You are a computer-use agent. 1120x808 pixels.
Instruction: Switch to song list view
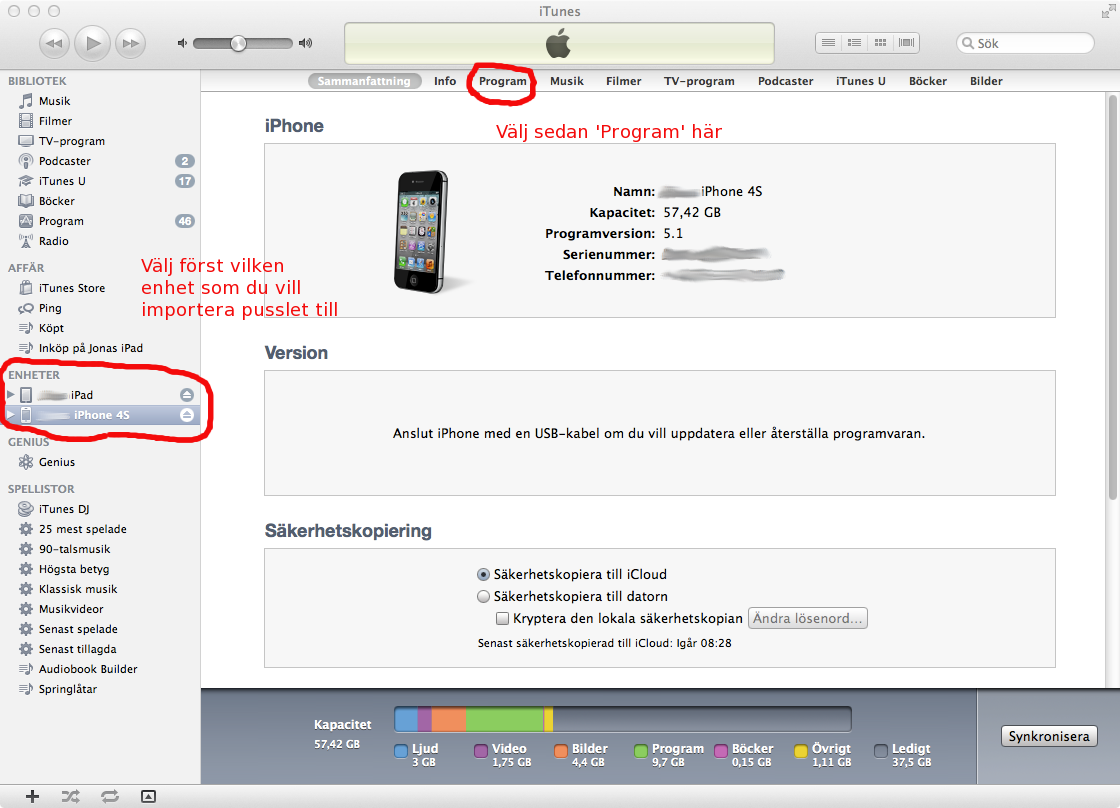[x=829, y=43]
